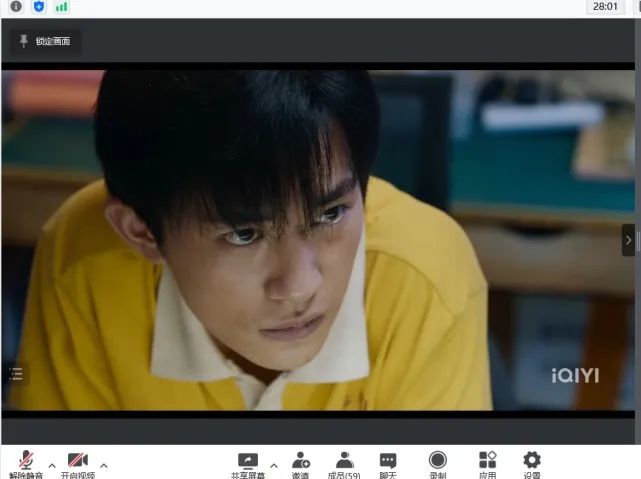641x479 pixels.
Task: Open the list icon at video's lower left
Action: [15, 374]
